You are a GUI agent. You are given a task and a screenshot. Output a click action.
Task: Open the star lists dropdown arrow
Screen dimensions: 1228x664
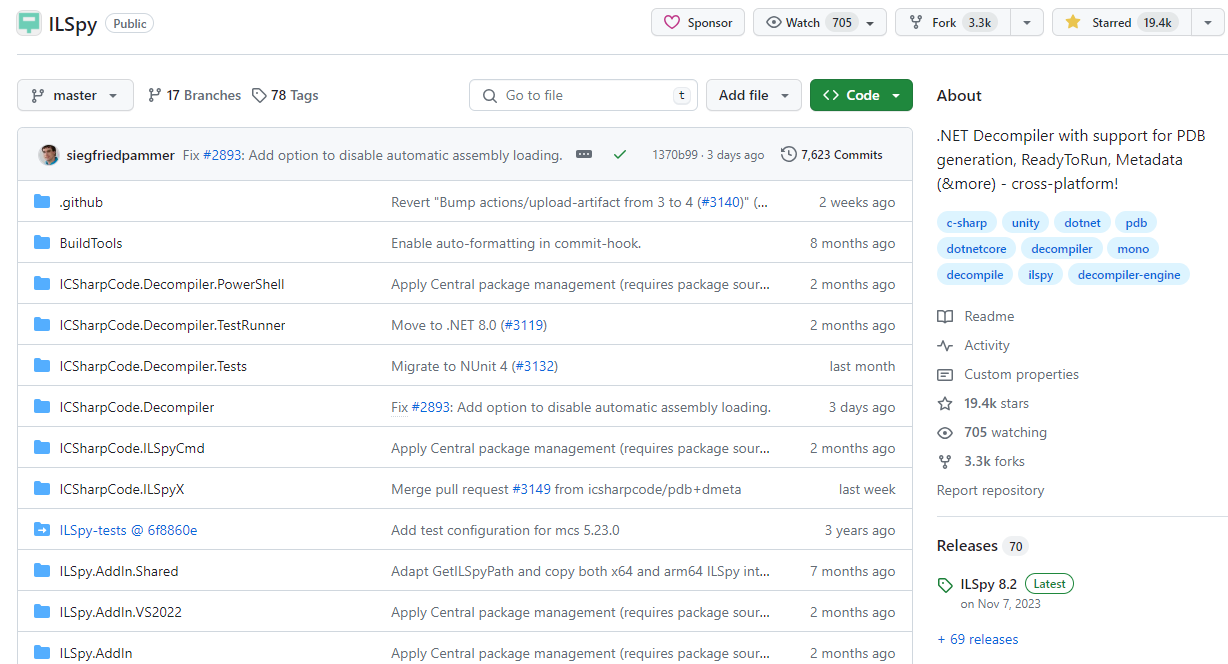(x=1207, y=23)
